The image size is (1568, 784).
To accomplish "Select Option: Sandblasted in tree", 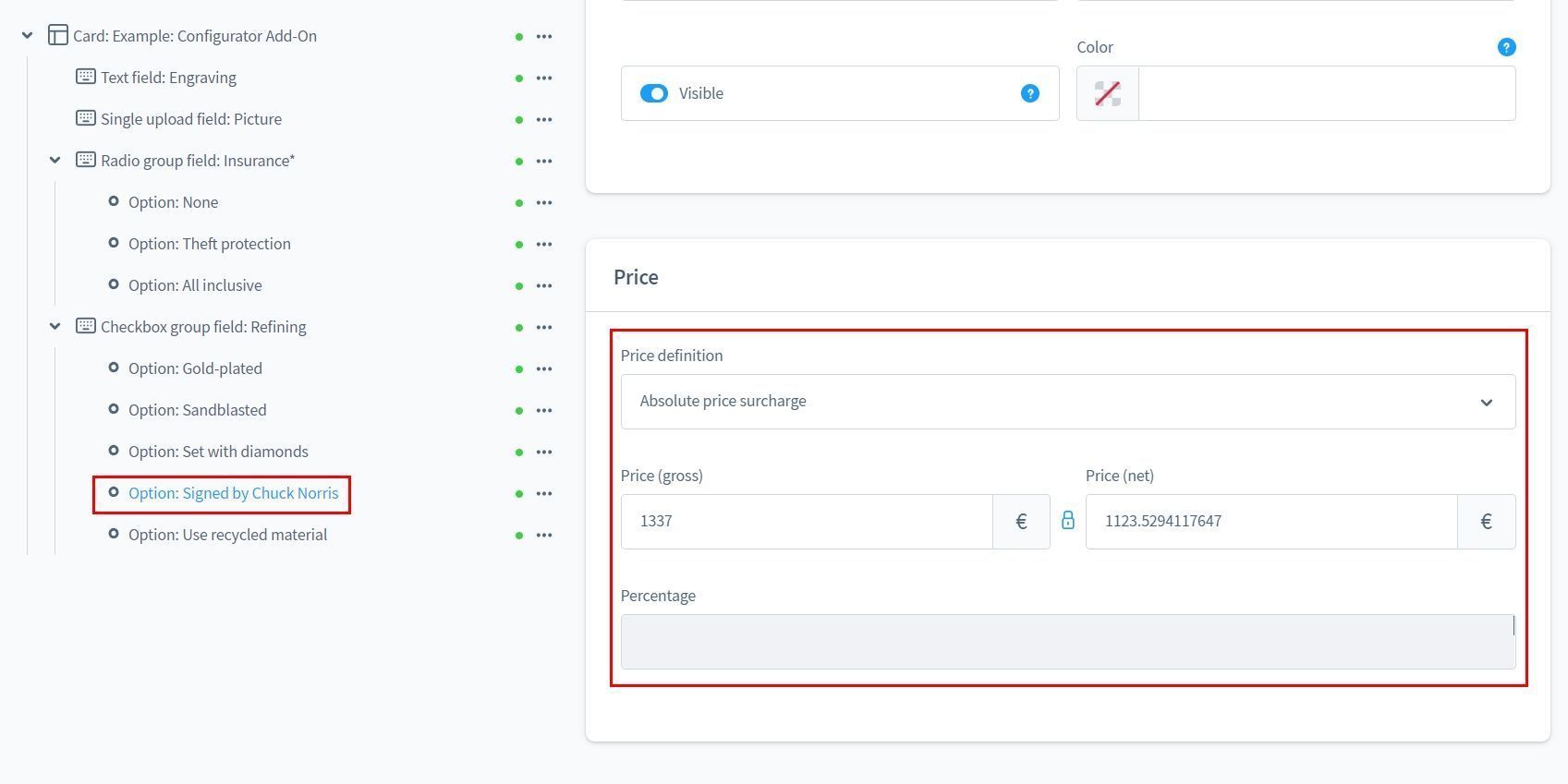I will [x=197, y=410].
